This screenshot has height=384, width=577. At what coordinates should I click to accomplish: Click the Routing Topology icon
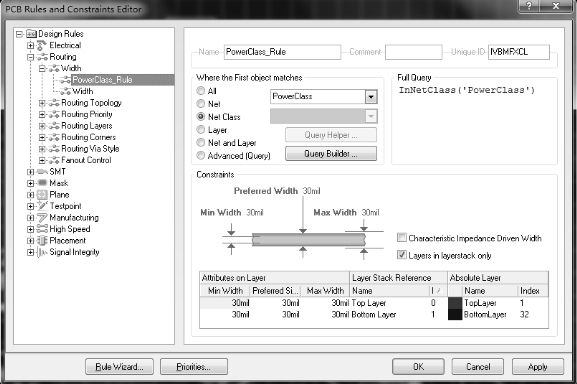54,103
